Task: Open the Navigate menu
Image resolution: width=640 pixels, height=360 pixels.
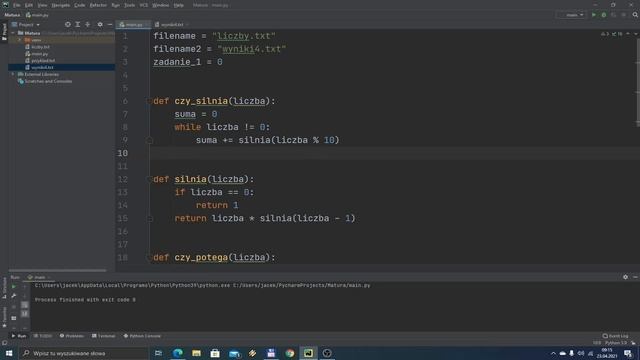Action: (x=60, y=5)
